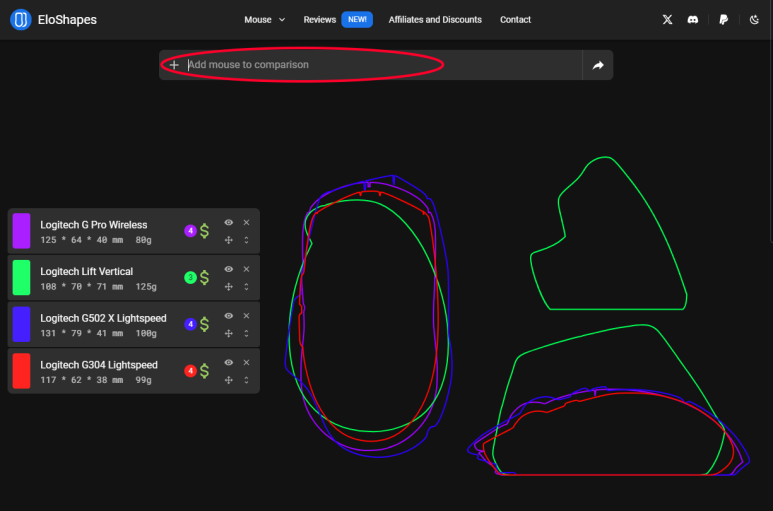773x511 pixels.
Task: Click reorder arrows for Logitech G Pro Wireless
Action: [246, 240]
